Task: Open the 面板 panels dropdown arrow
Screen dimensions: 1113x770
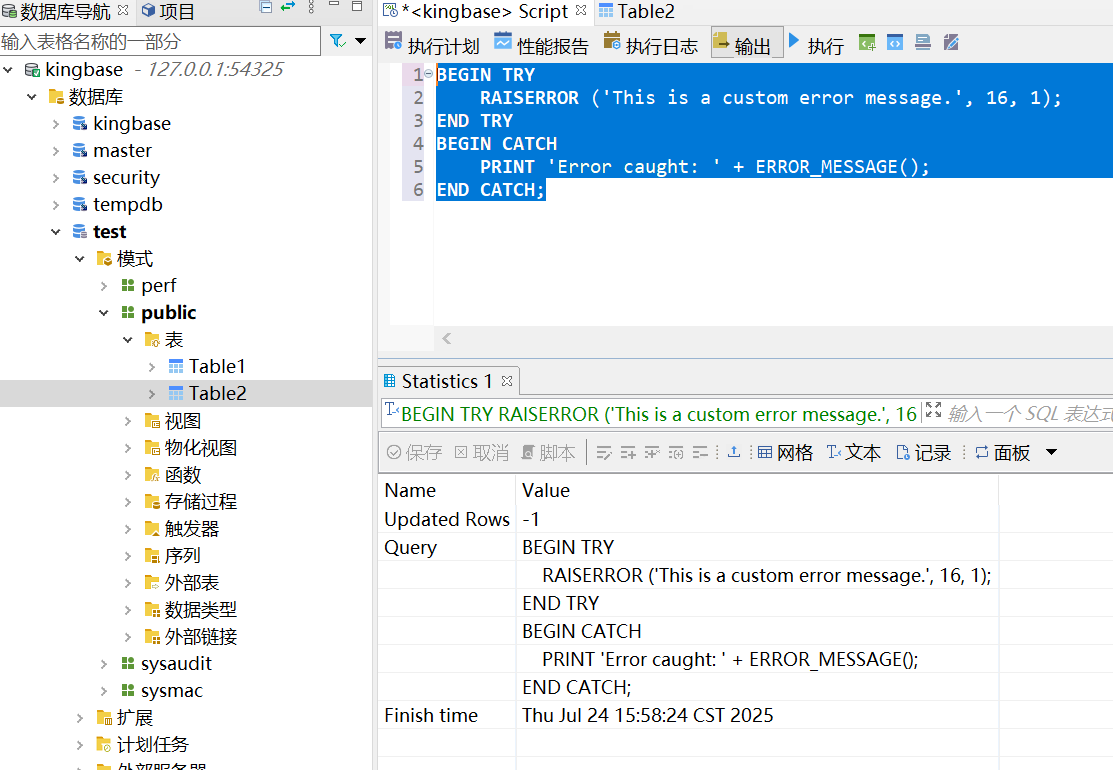Action: (1051, 452)
